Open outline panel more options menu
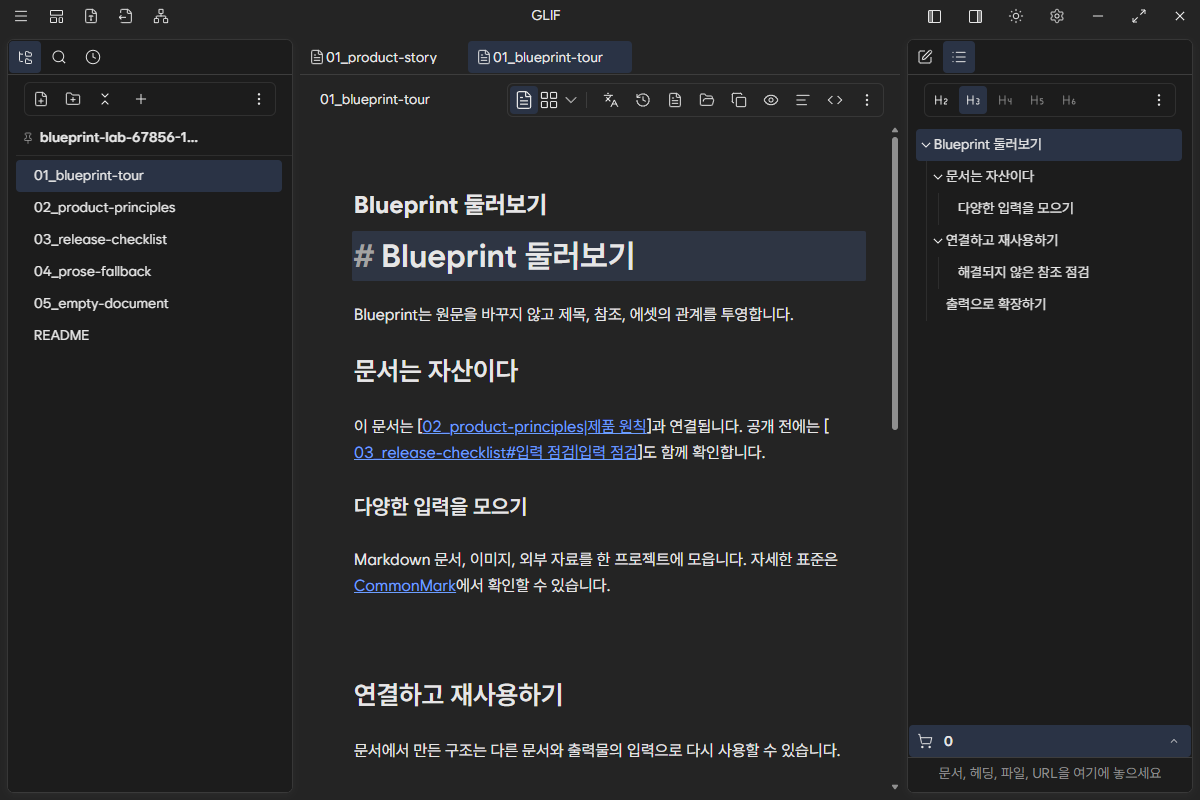Viewport: 1200px width, 800px height. tap(1159, 100)
